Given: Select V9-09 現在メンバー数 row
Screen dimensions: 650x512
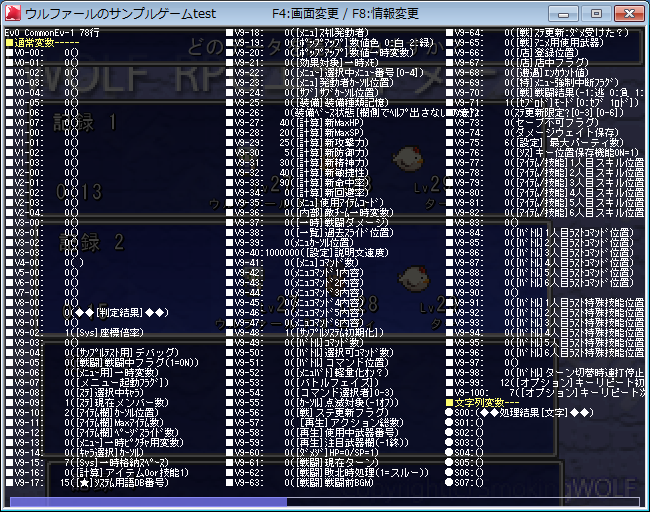Looking at the screenshot, I should coord(87,402).
